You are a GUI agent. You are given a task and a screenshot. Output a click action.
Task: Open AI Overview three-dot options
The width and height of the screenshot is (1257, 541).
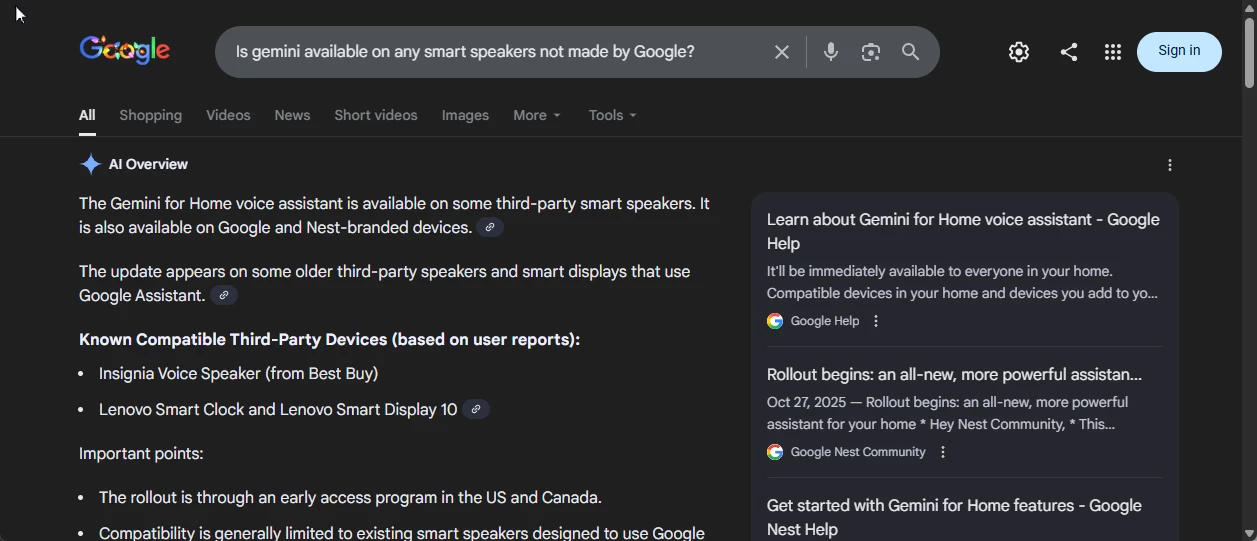coord(1170,165)
